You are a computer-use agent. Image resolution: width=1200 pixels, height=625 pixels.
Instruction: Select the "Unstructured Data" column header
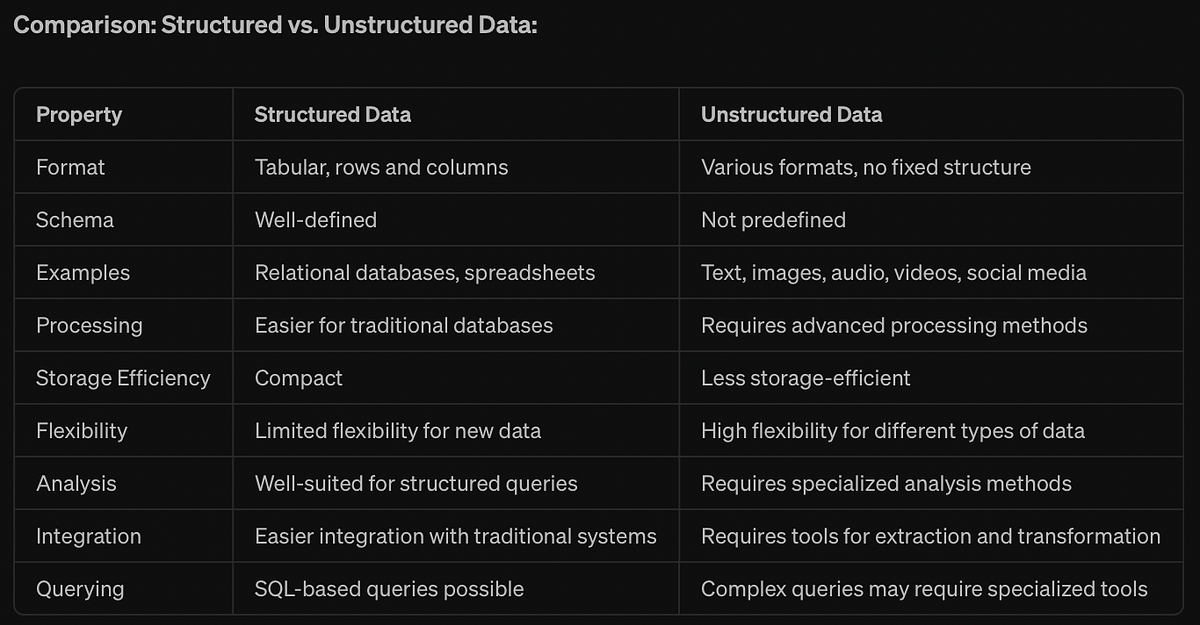pos(791,114)
